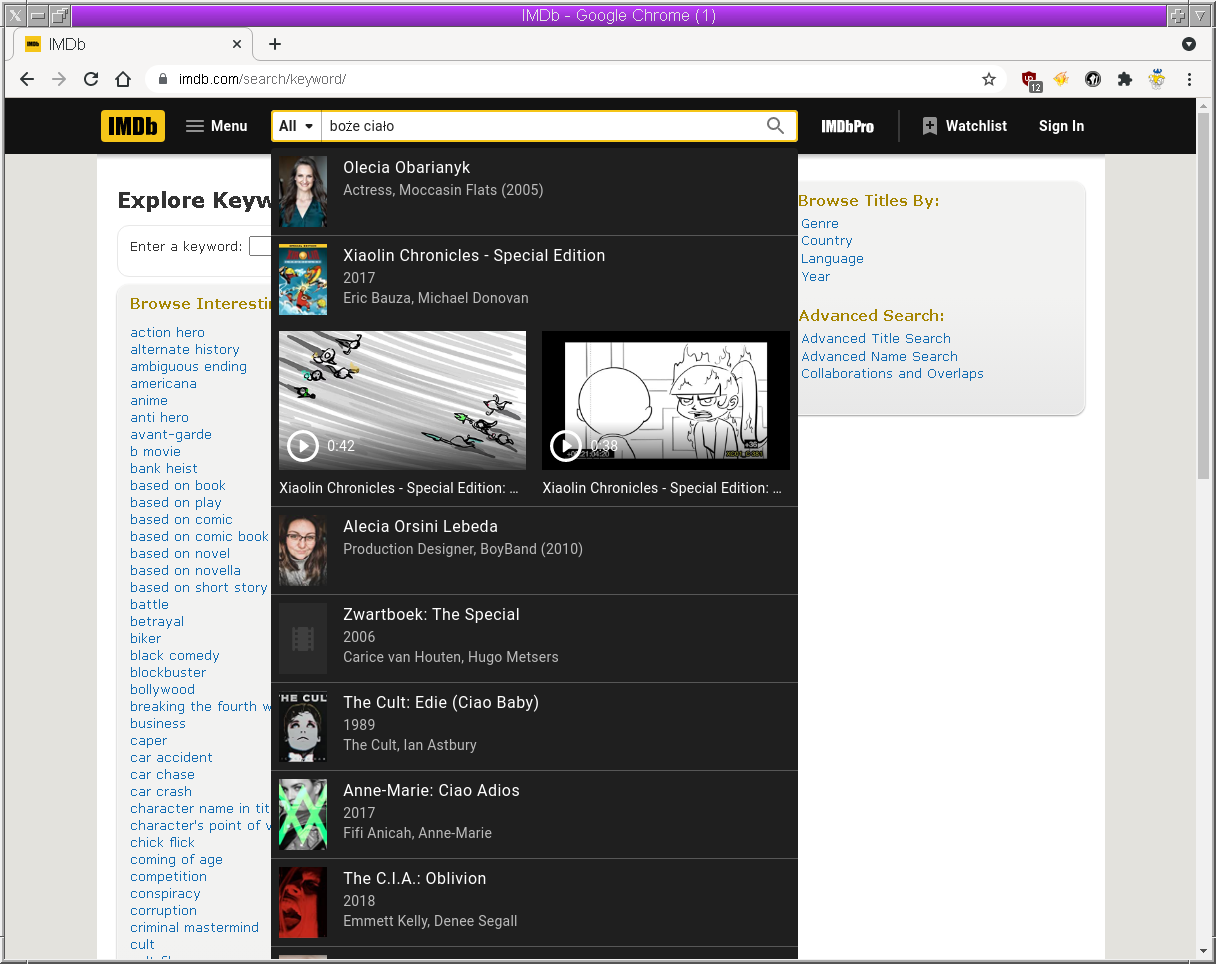This screenshot has height=964, width=1216.
Task: Select Zwartboek: The Special result
Action: pyautogui.click(x=534, y=639)
